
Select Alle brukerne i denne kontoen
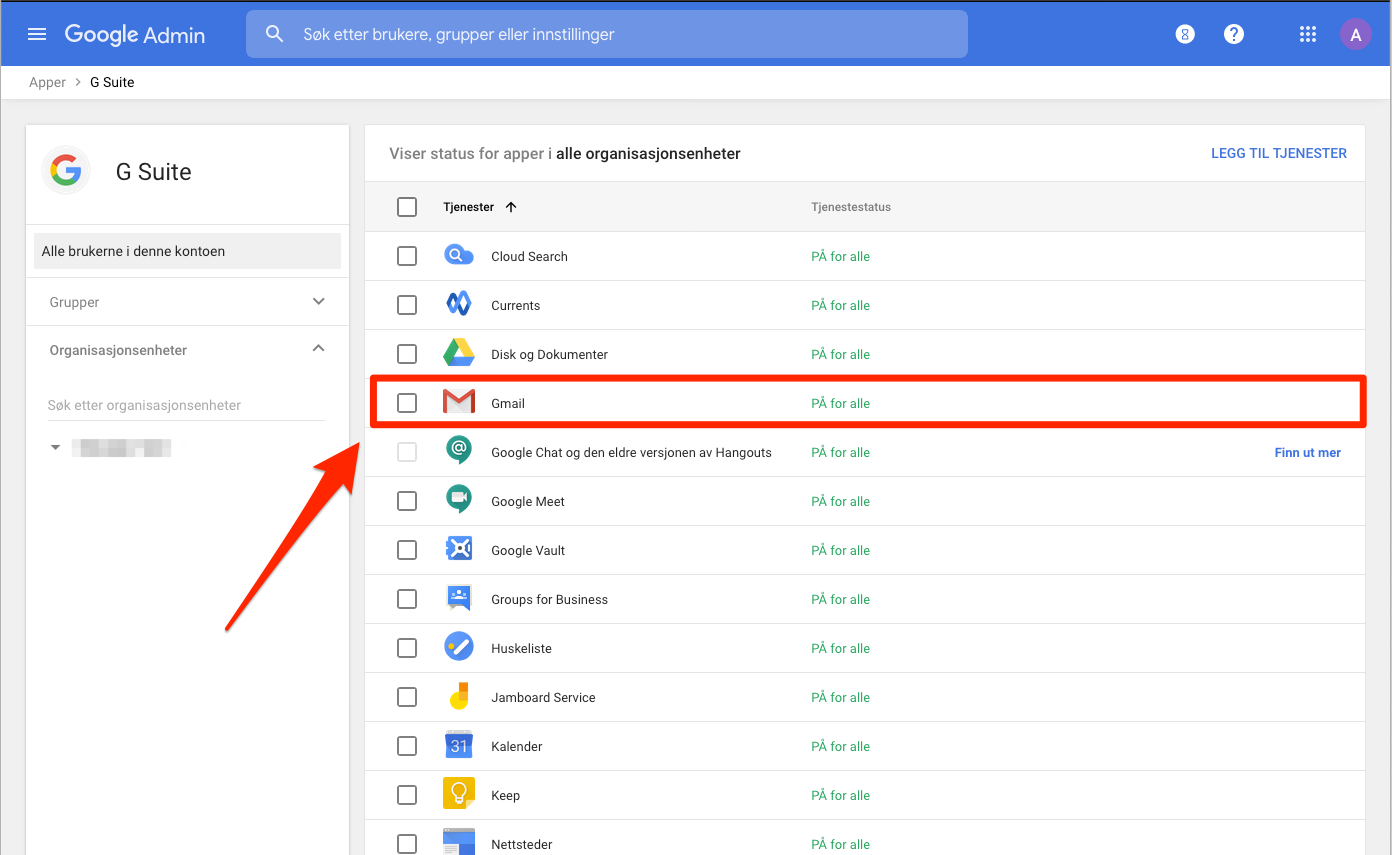tap(187, 251)
